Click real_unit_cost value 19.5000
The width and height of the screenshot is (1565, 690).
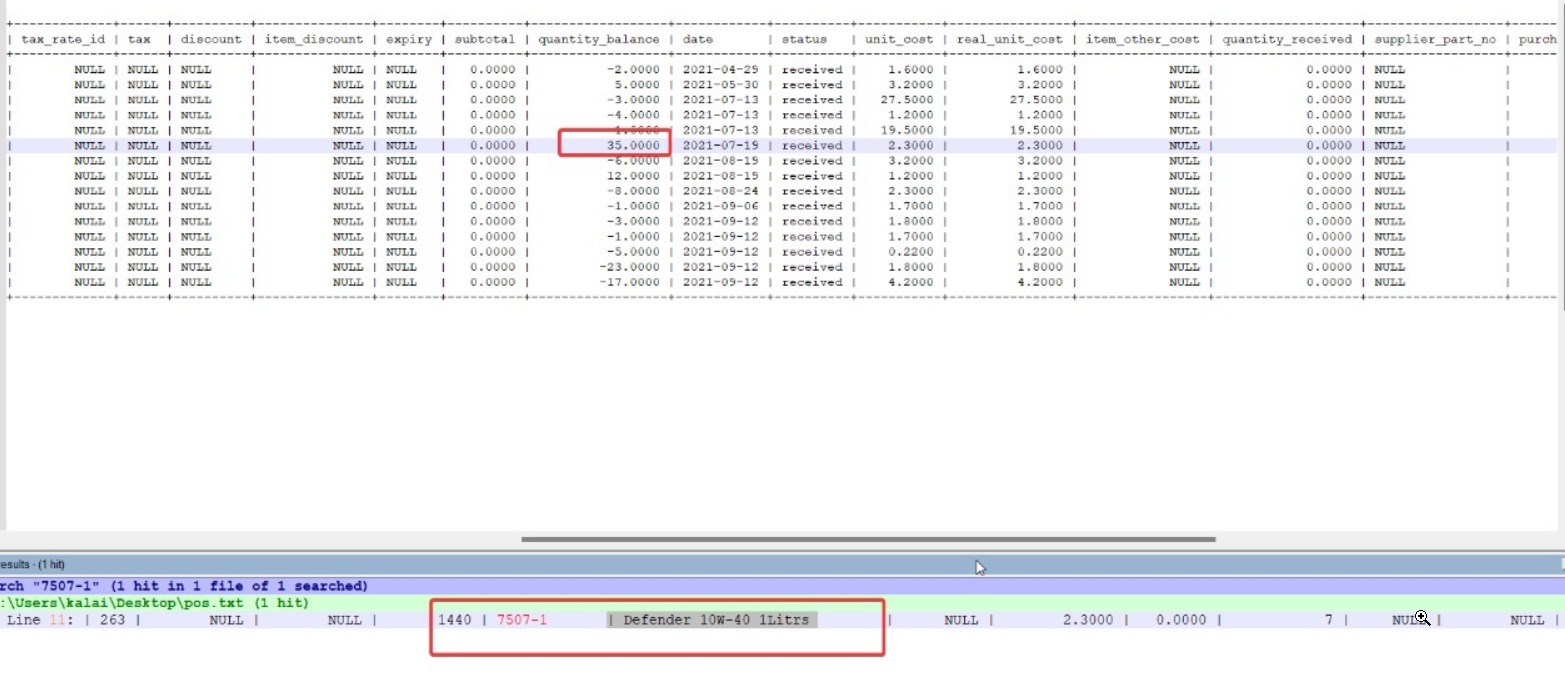point(1037,131)
